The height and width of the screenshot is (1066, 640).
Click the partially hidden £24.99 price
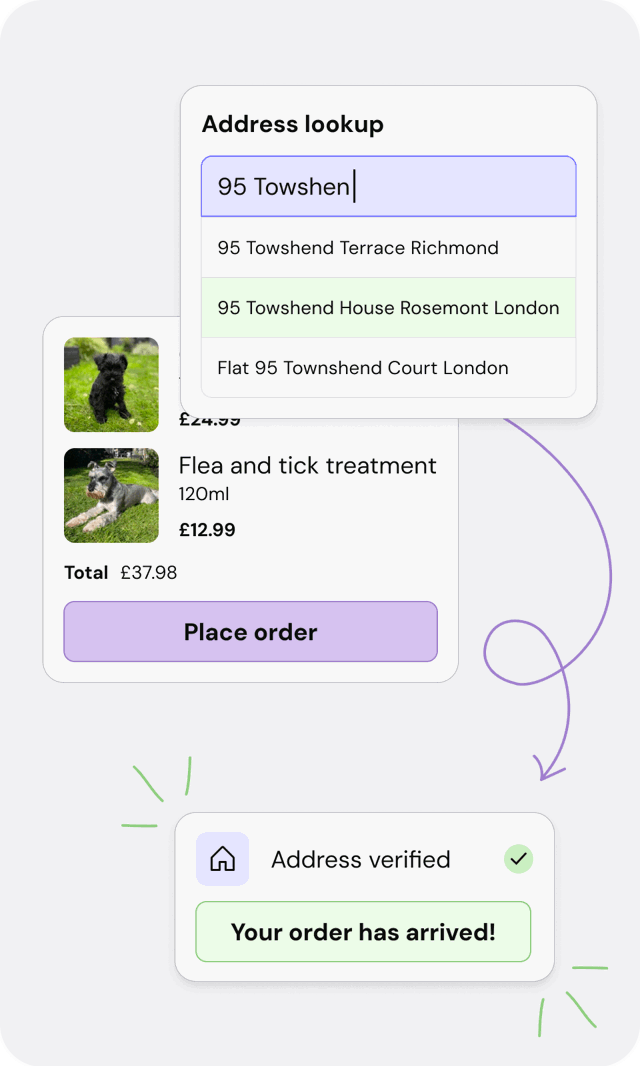pyautogui.click(x=209, y=422)
